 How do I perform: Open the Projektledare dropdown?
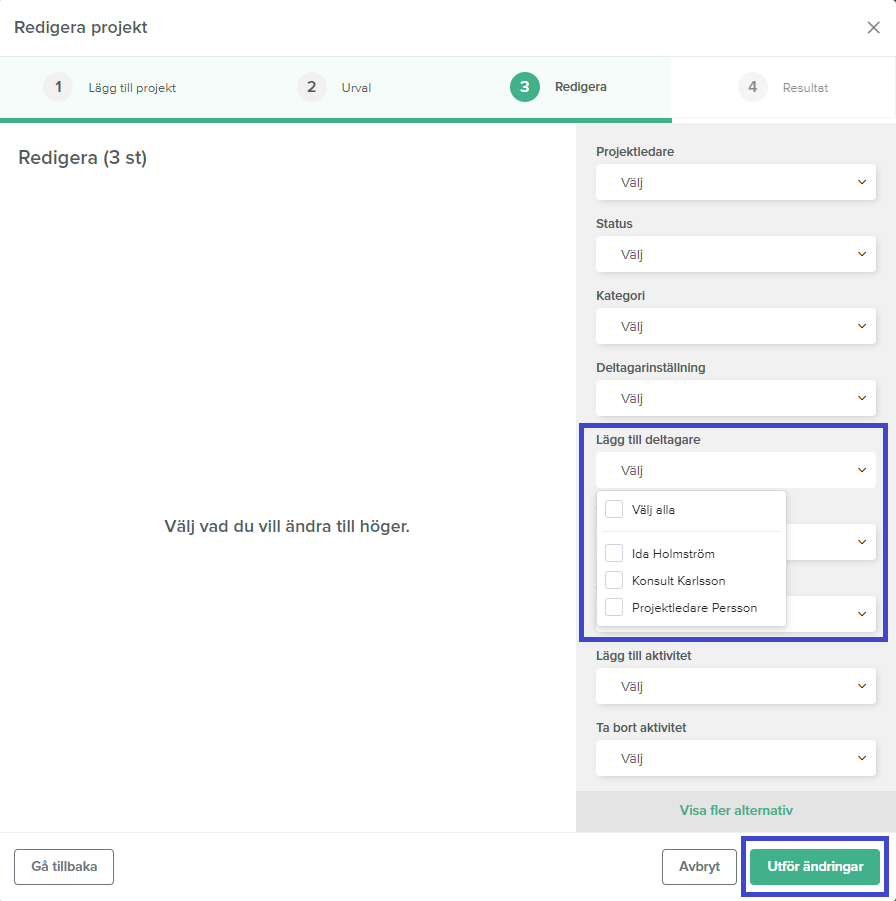click(x=735, y=183)
